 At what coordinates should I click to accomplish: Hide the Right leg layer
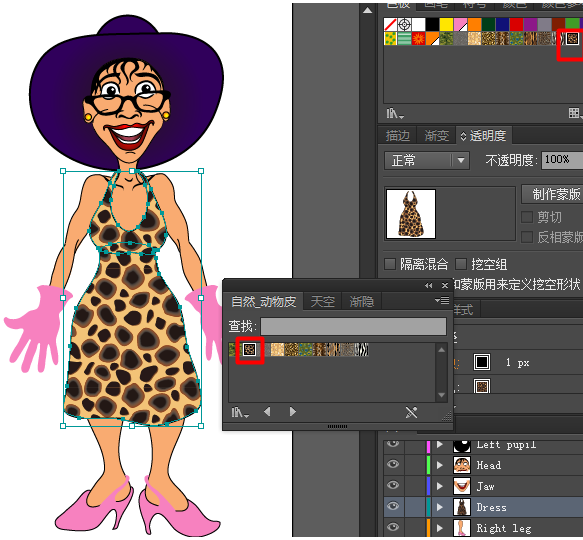coord(393,527)
